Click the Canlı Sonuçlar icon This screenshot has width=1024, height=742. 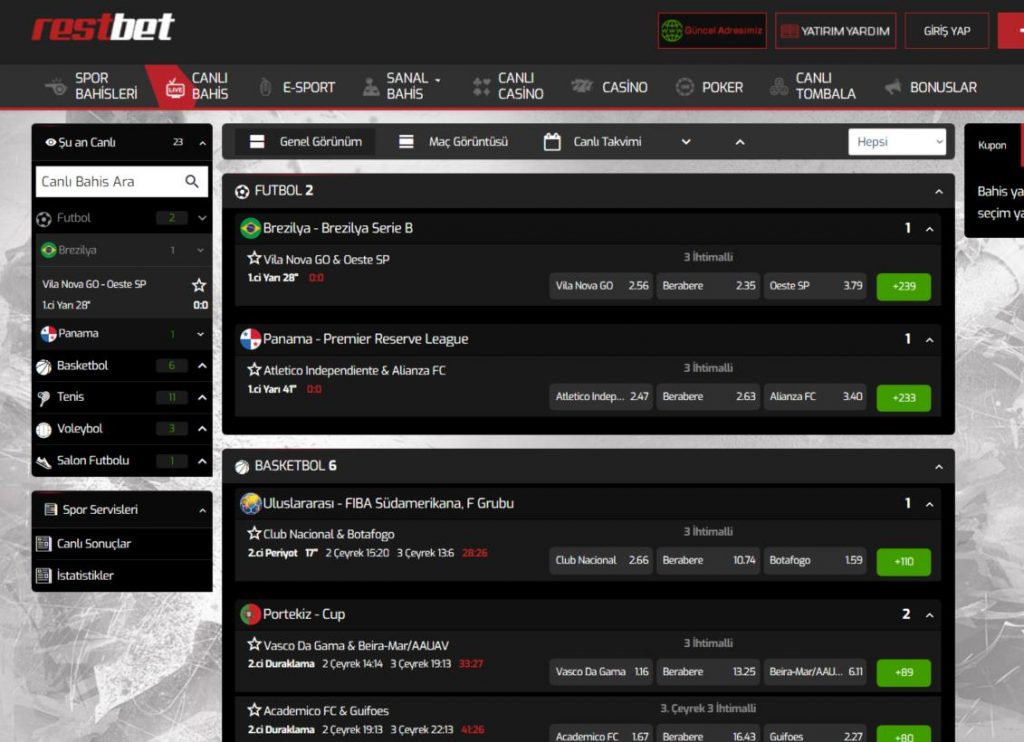click(44, 543)
